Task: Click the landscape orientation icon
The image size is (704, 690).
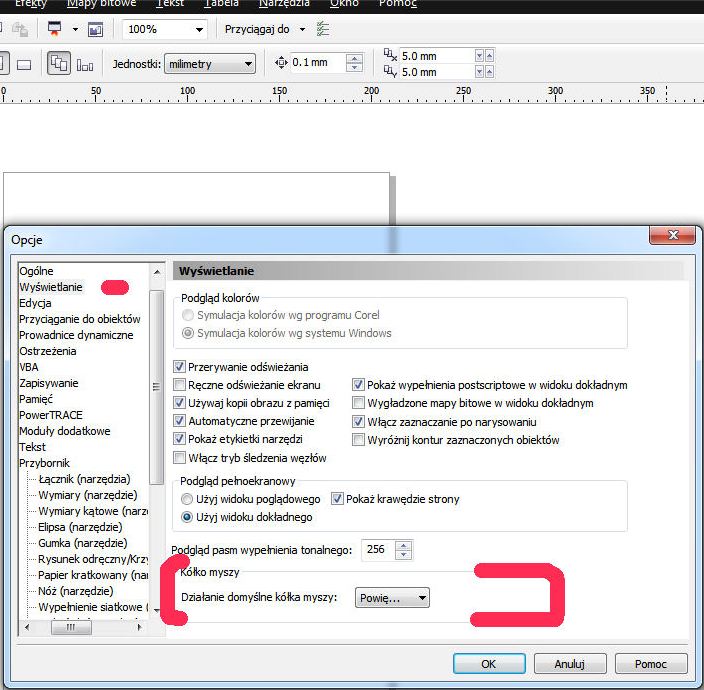Action: click(x=25, y=64)
